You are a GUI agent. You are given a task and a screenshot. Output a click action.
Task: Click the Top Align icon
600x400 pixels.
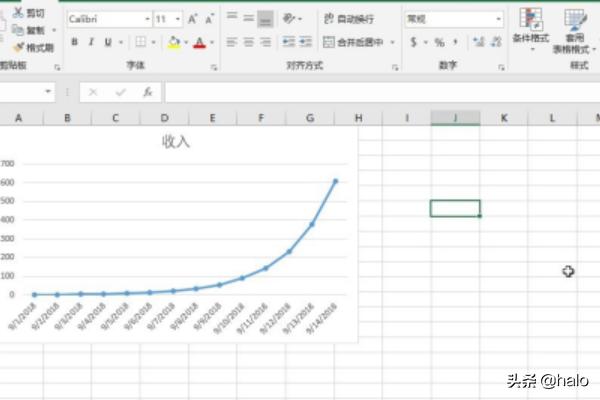232,16
